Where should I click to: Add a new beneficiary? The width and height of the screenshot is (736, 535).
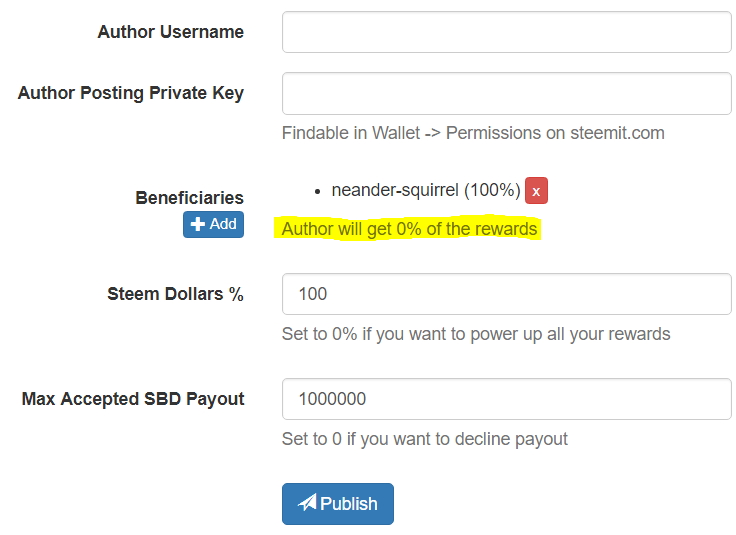pyautogui.click(x=213, y=224)
